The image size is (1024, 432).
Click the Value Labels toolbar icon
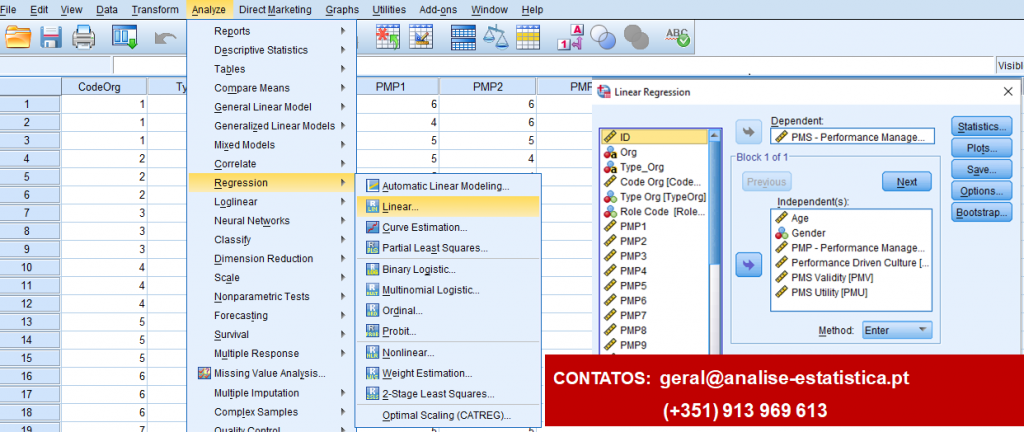tap(570, 37)
